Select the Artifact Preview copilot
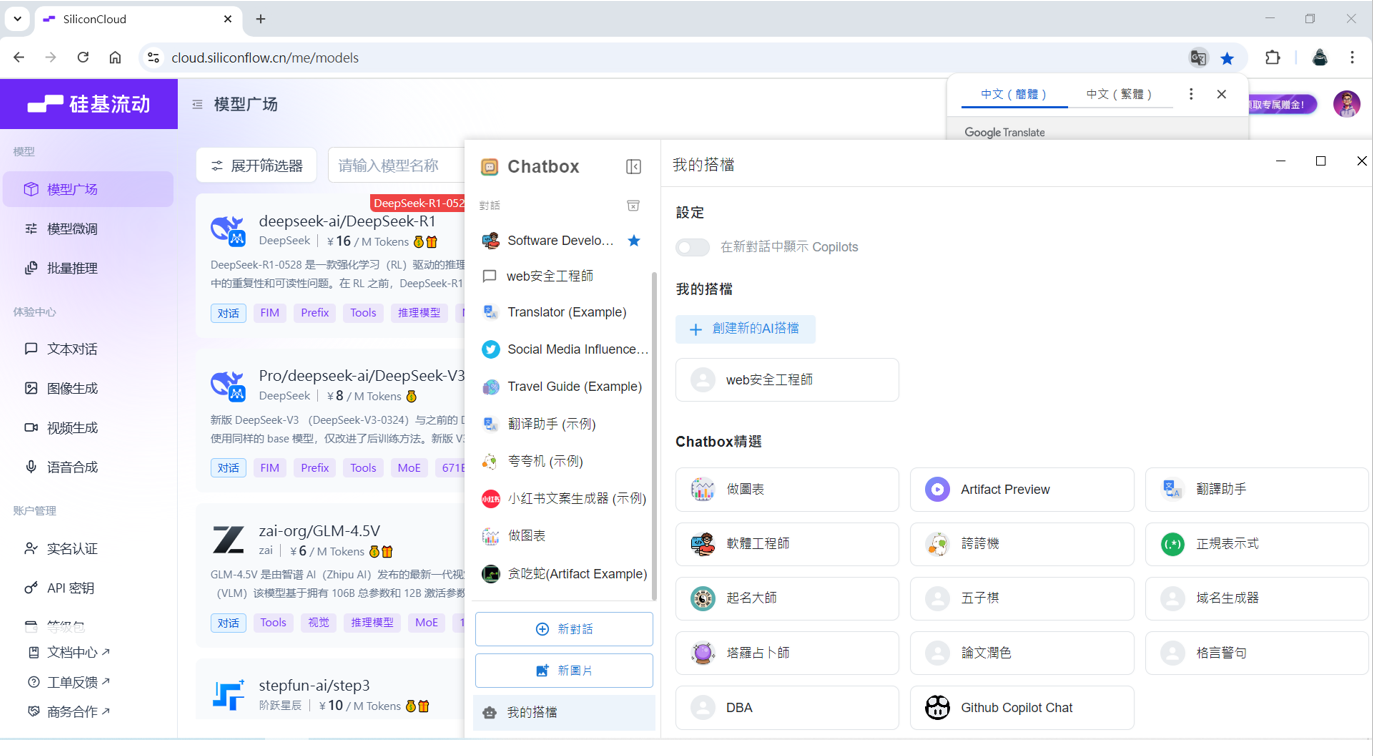This screenshot has height=756, width=1373. (x=1022, y=489)
